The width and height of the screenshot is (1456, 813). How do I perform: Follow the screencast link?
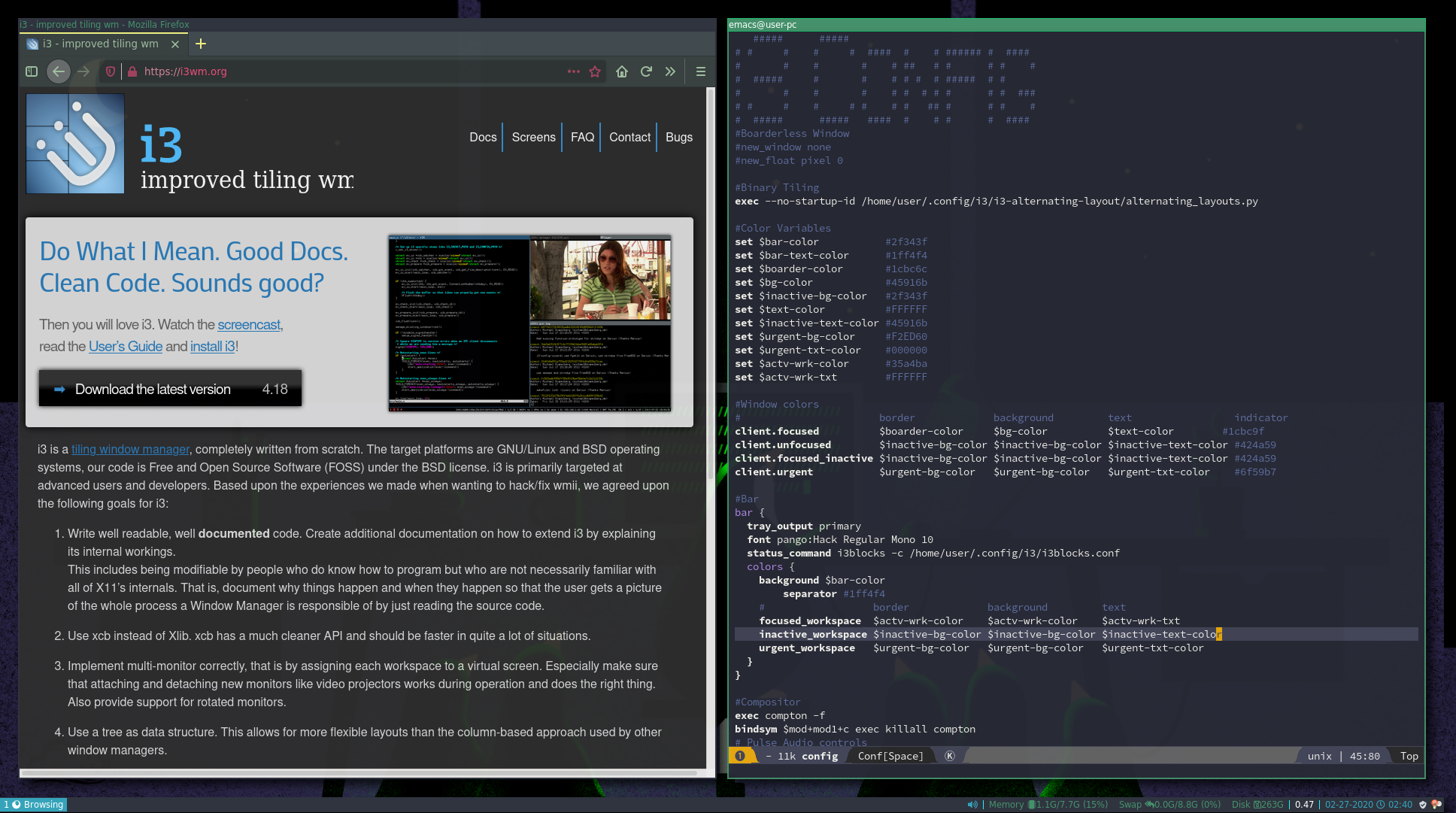249,324
